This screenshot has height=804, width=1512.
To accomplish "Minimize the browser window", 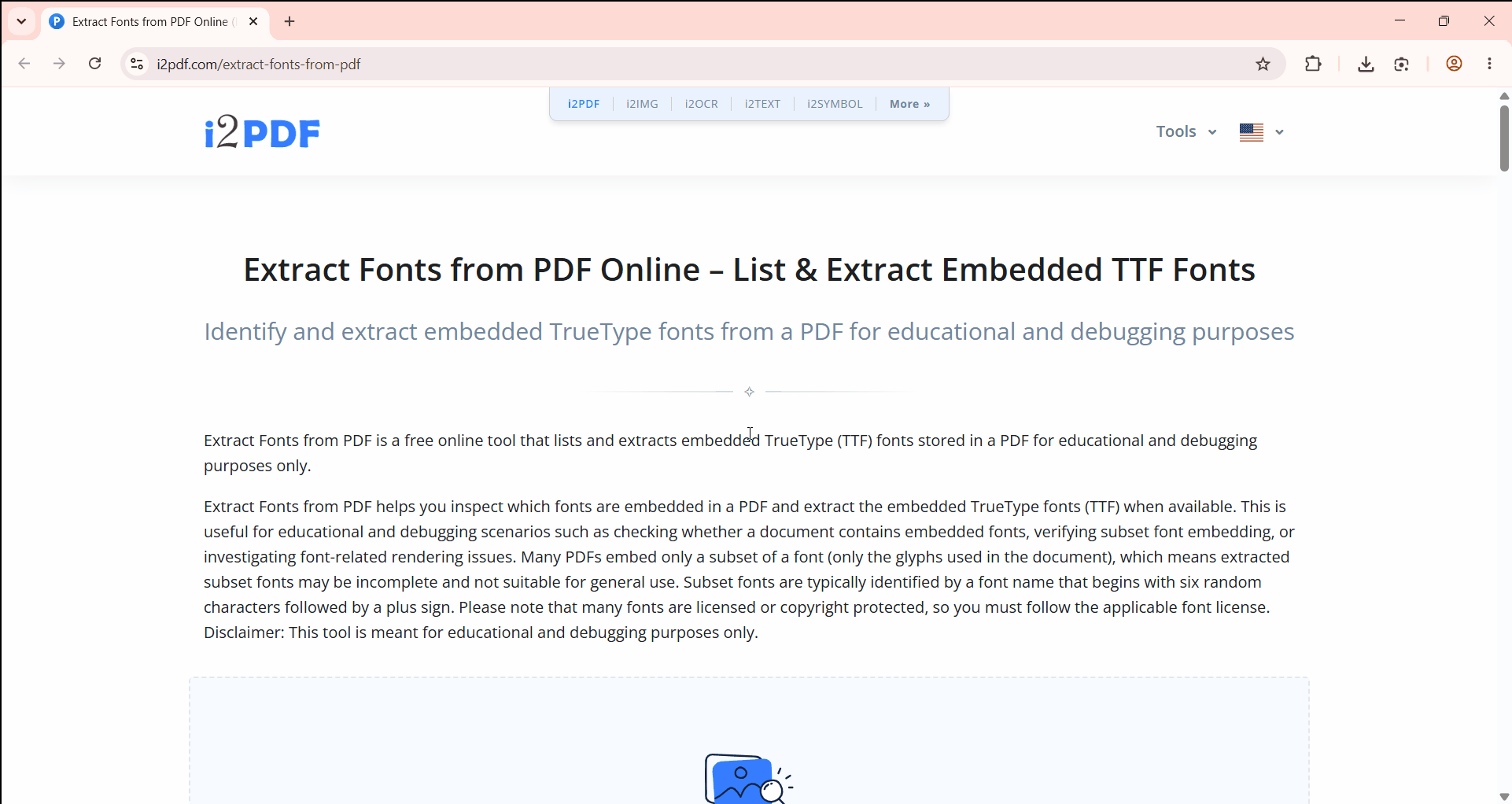I will 1400,21.
